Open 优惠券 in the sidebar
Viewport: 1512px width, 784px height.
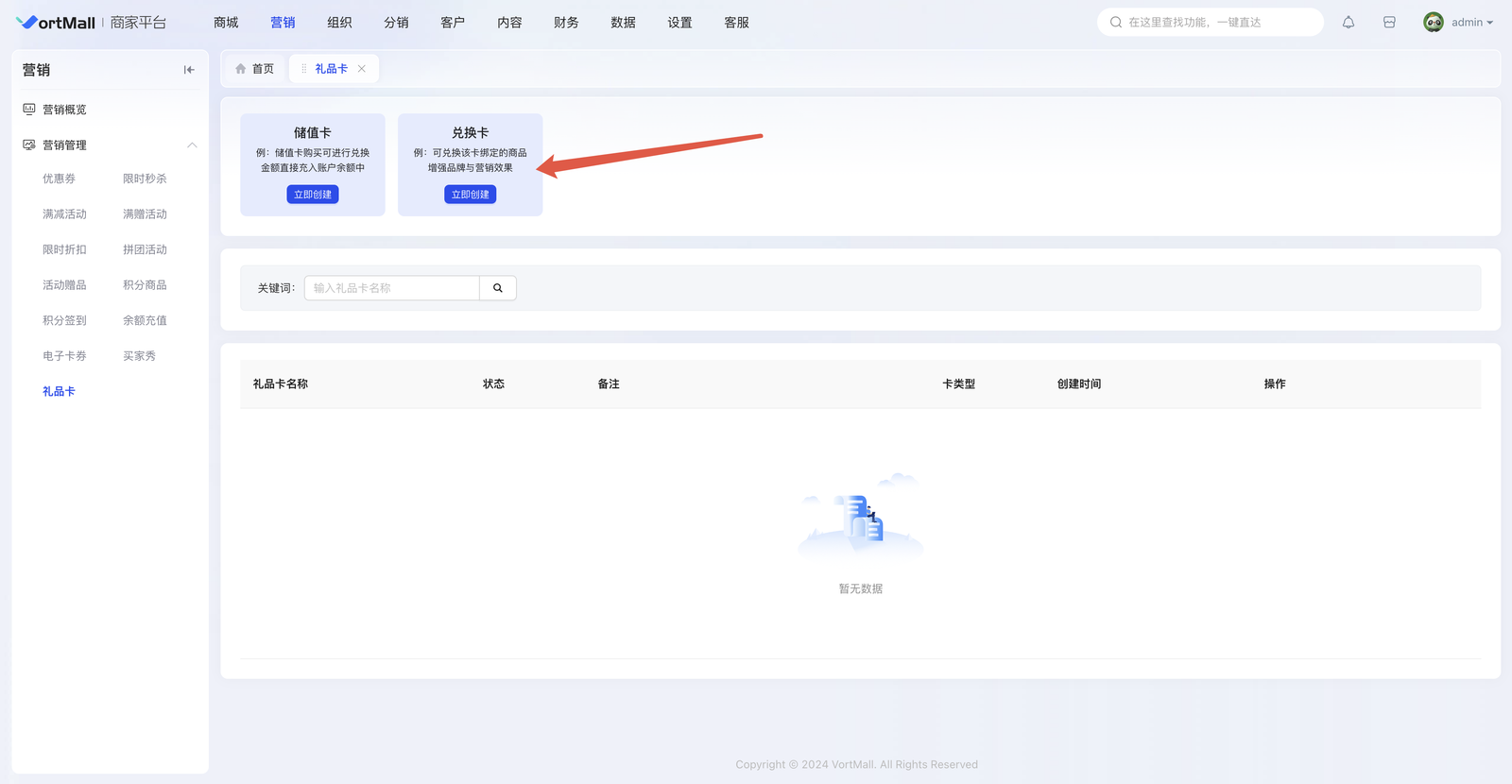(59, 179)
